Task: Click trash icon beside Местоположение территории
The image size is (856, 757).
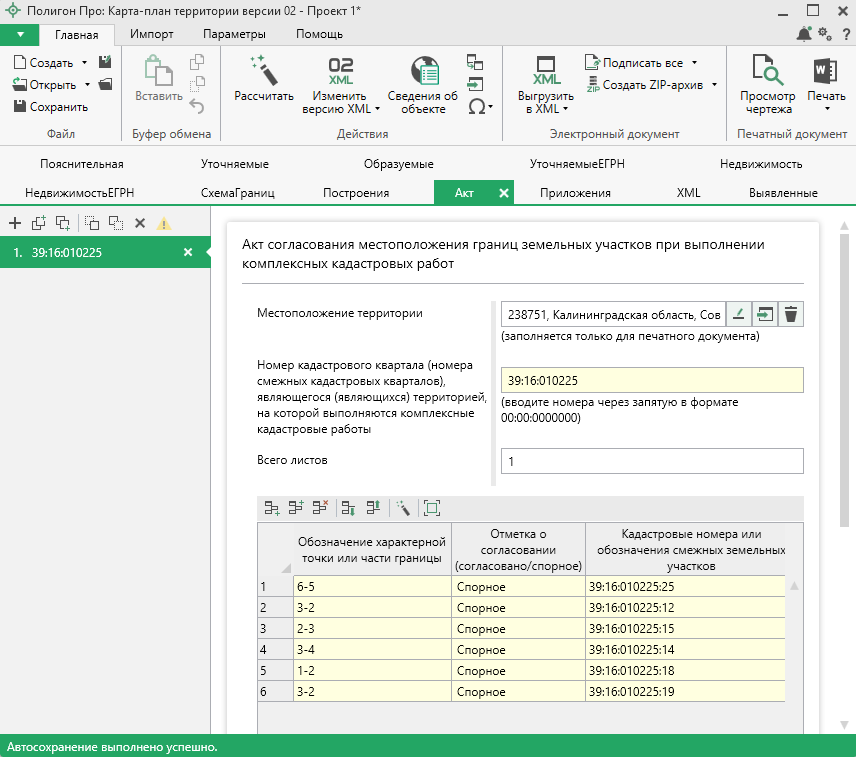Action: (791, 314)
